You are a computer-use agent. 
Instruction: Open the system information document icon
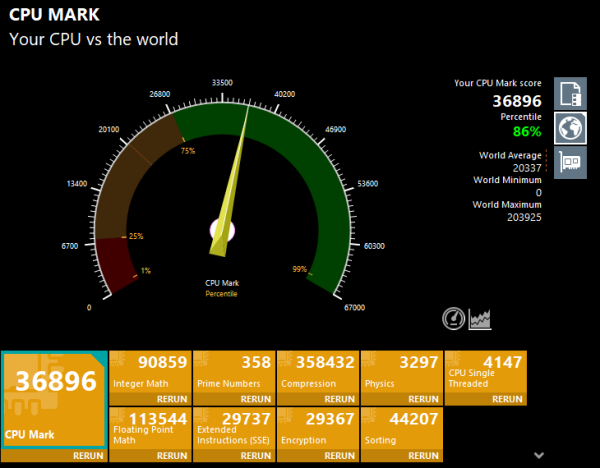click(x=570, y=94)
